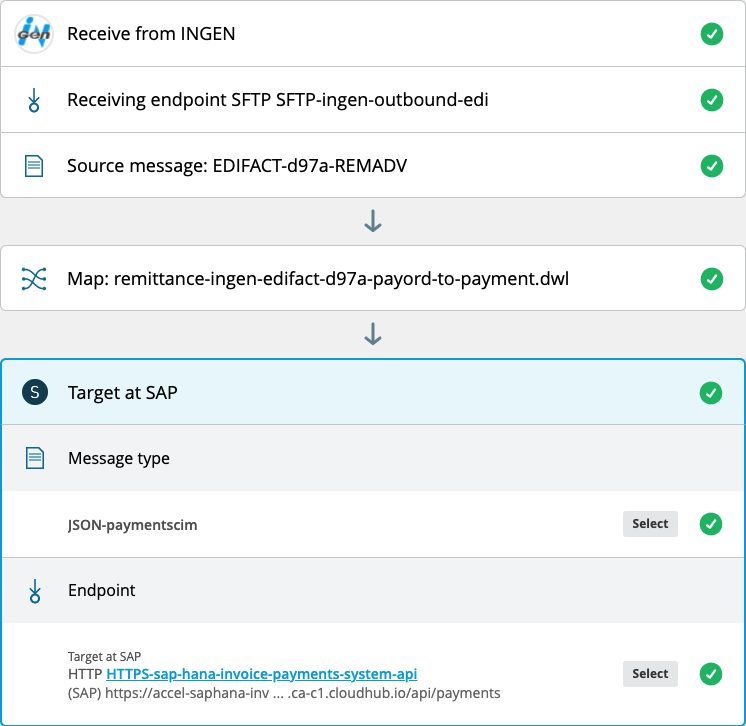This screenshot has height=726, width=746.
Task: Open Receiving endpoint SFTP-ingen-outbound-edi row
Action: click(373, 100)
